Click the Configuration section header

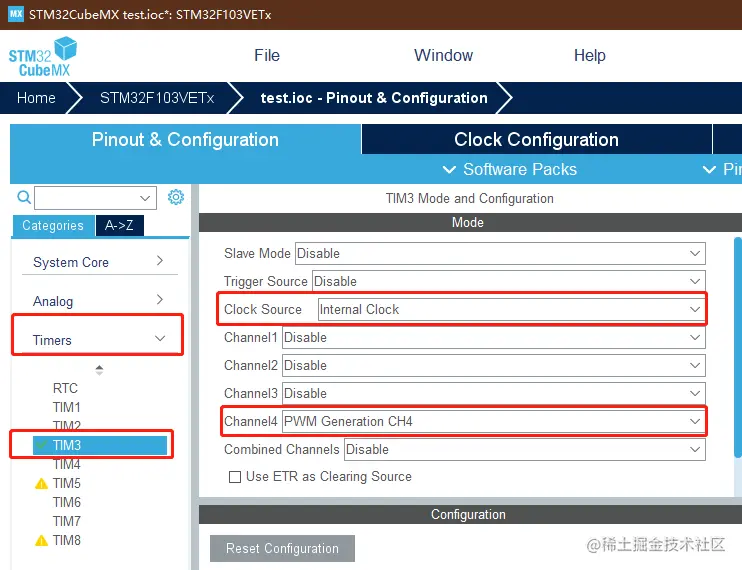pos(470,515)
